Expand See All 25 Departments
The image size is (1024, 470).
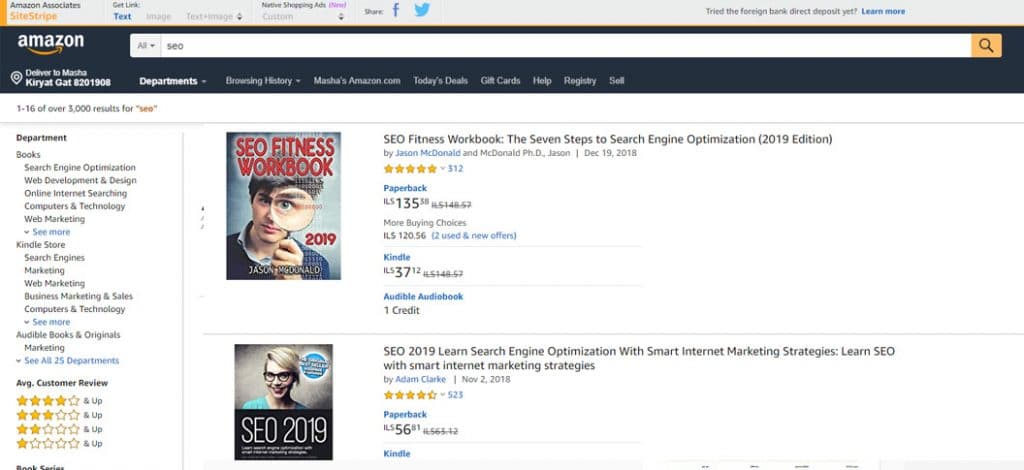click(68, 361)
